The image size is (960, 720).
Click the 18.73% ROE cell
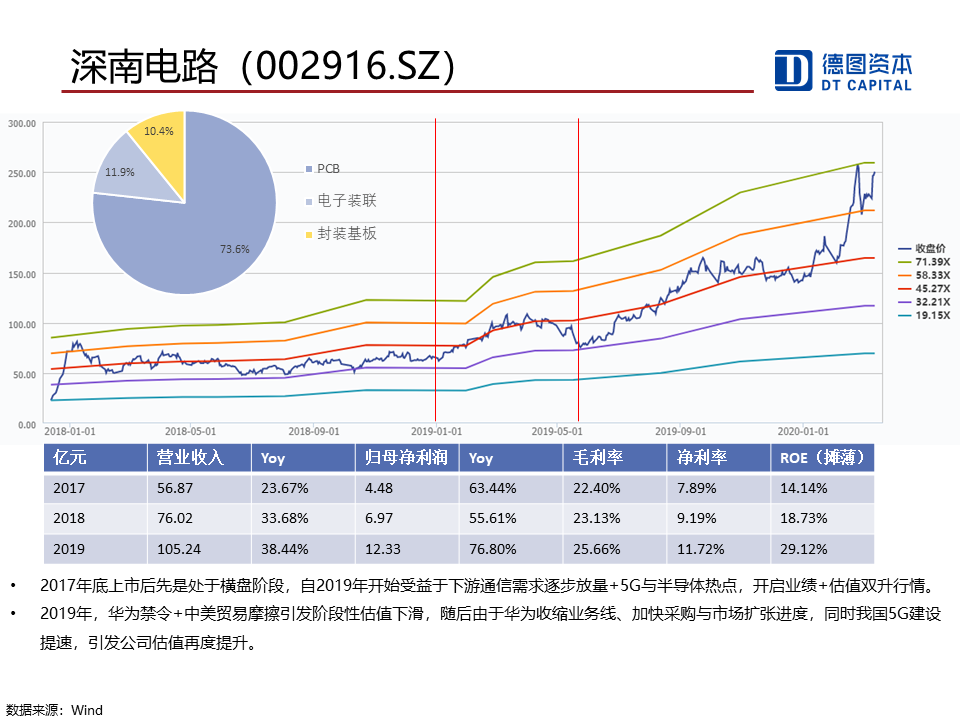pos(822,519)
